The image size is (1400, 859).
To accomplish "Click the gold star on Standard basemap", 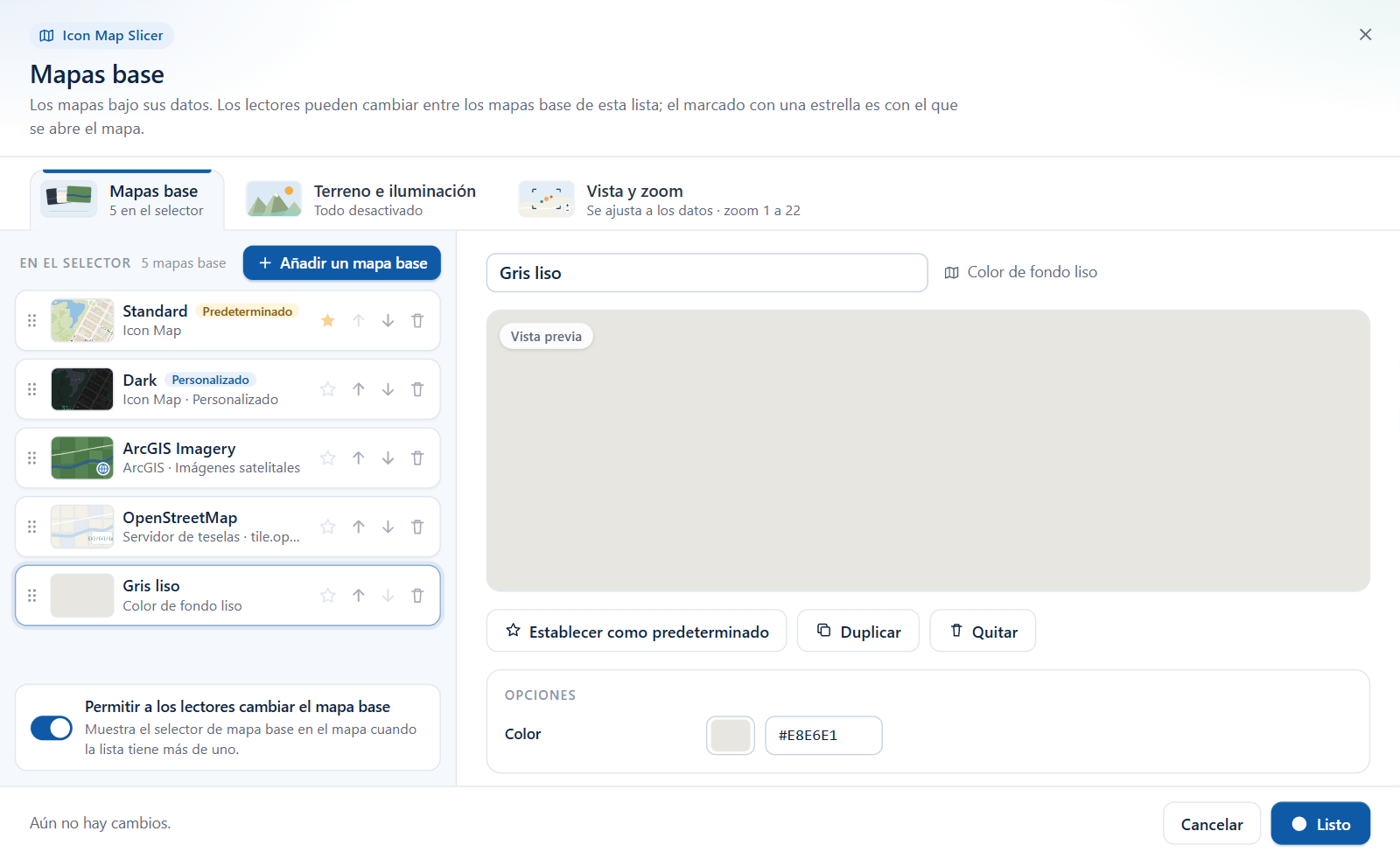I will pos(328,320).
